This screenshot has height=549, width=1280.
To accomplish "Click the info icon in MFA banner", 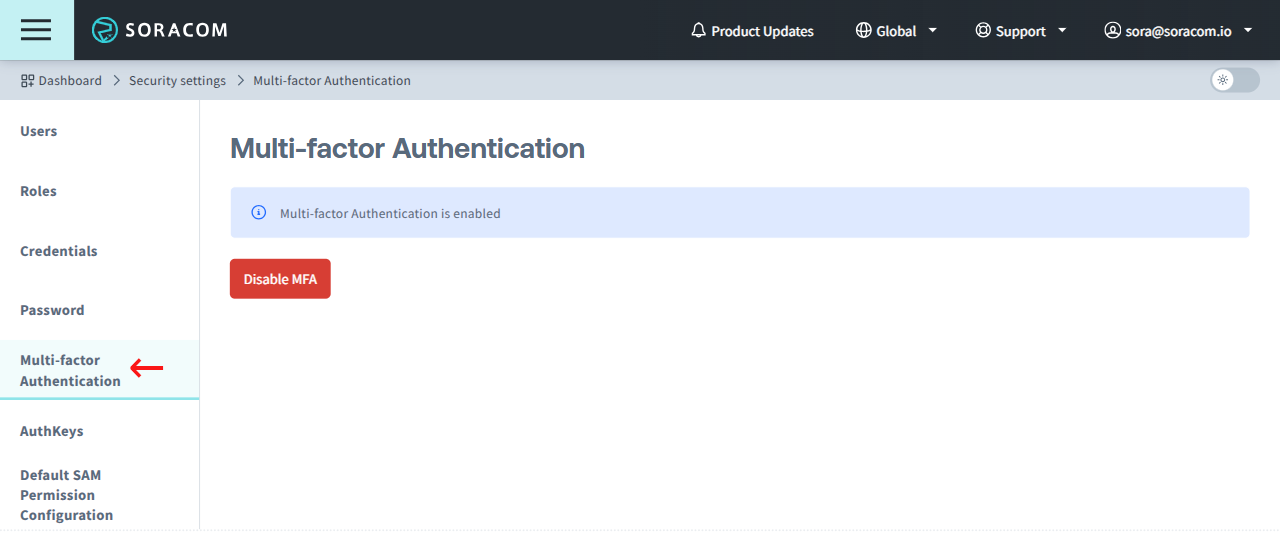I will pyautogui.click(x=259, y=213).
